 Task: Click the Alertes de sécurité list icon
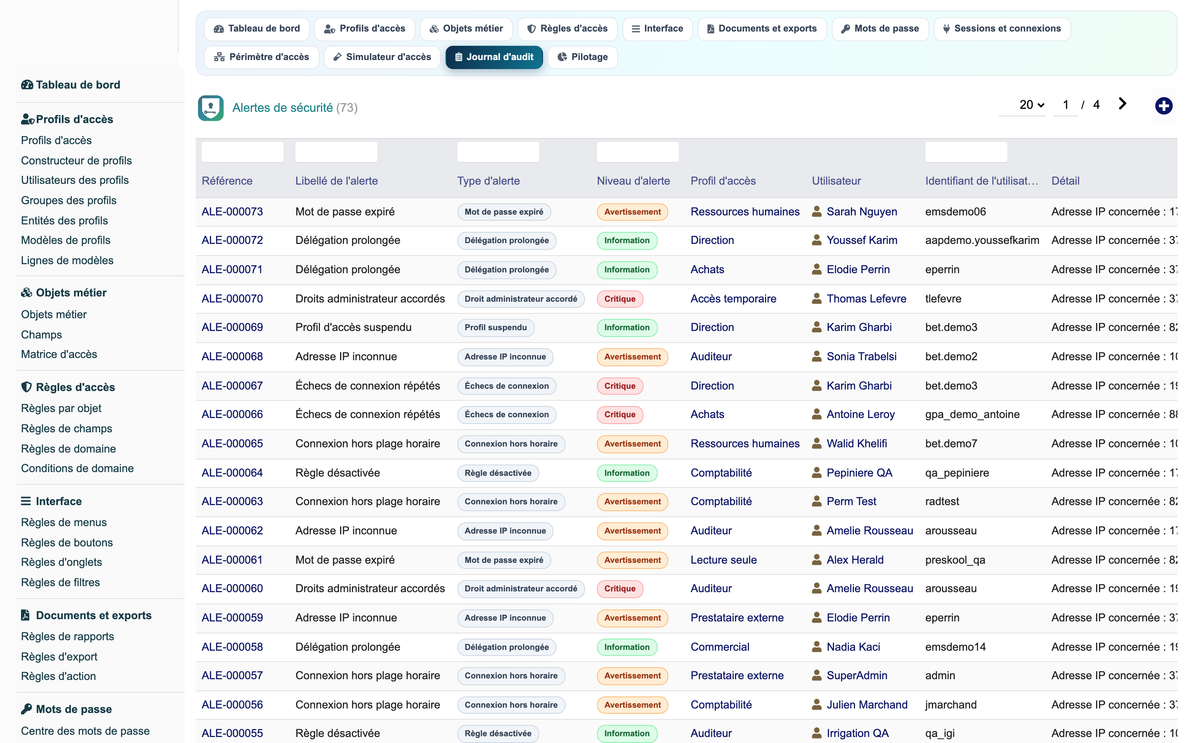[211, 108]
